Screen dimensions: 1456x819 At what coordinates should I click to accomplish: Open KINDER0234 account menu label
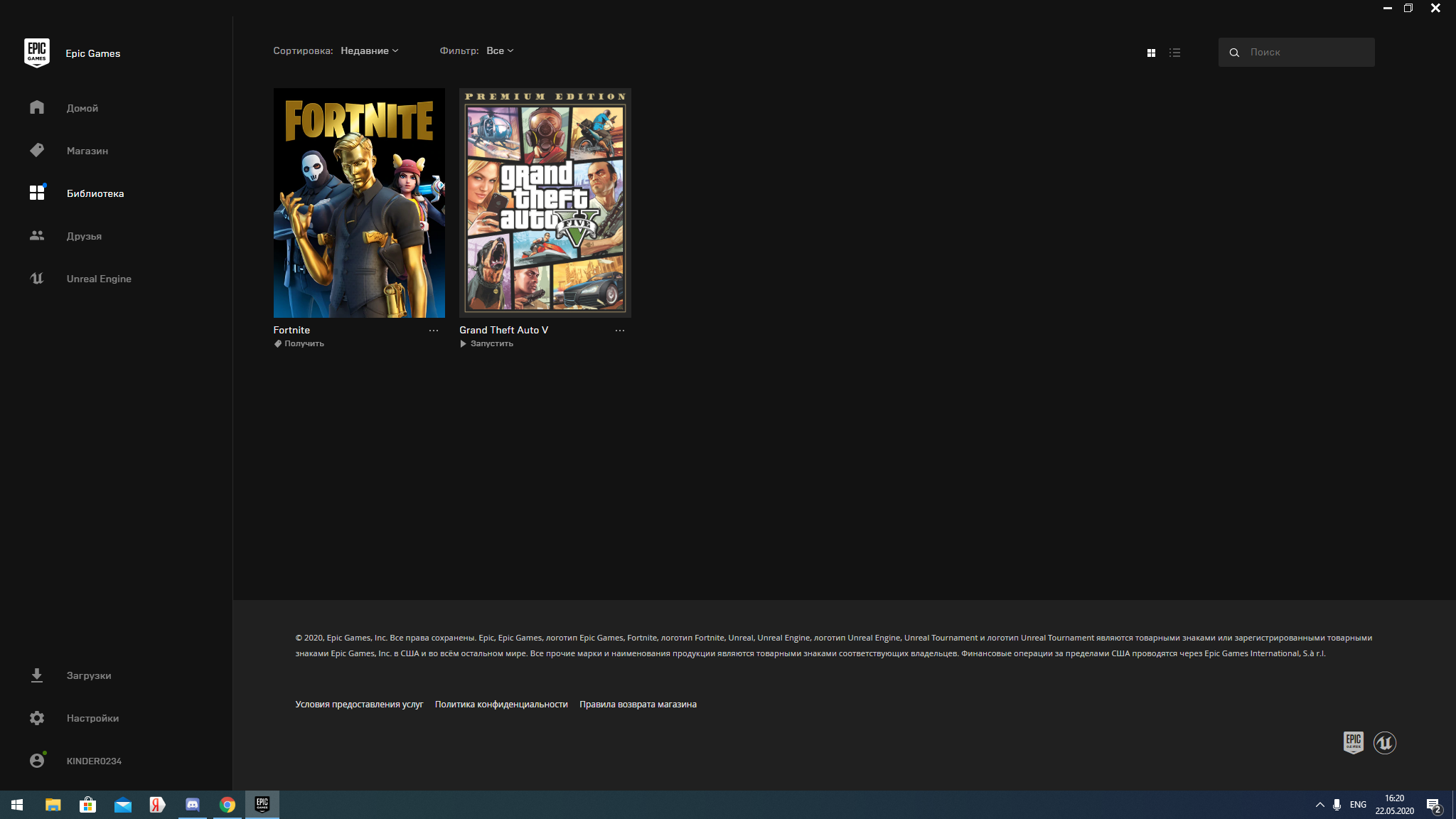coord(94,761)
